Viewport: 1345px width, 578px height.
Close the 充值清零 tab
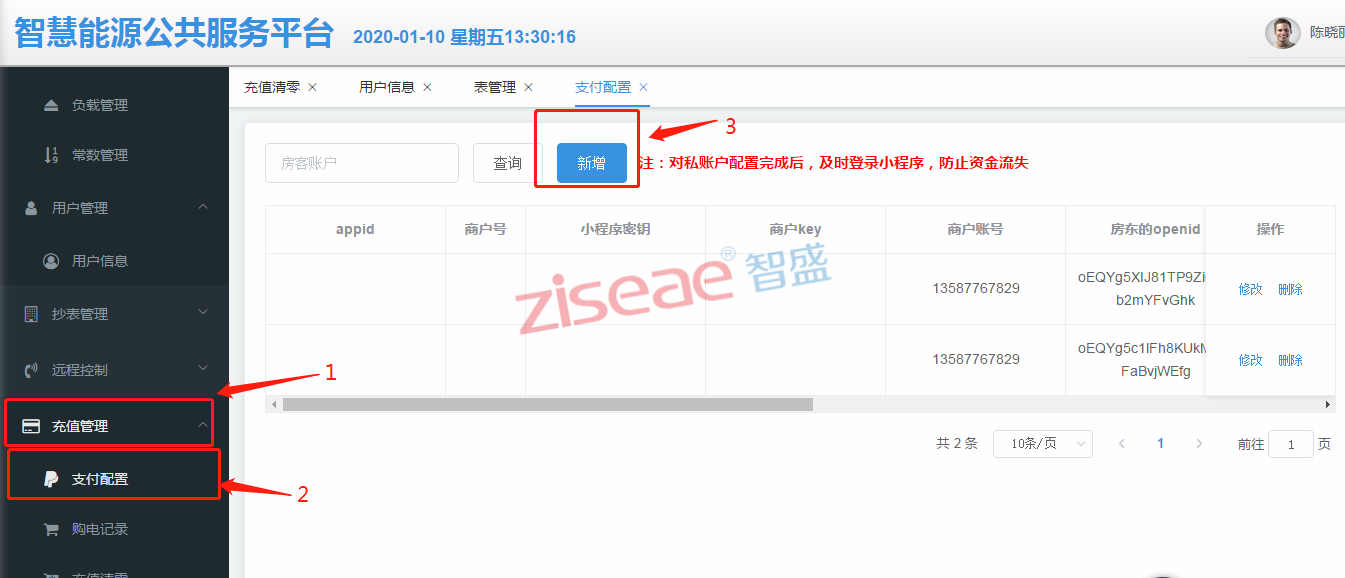[312, 87]
